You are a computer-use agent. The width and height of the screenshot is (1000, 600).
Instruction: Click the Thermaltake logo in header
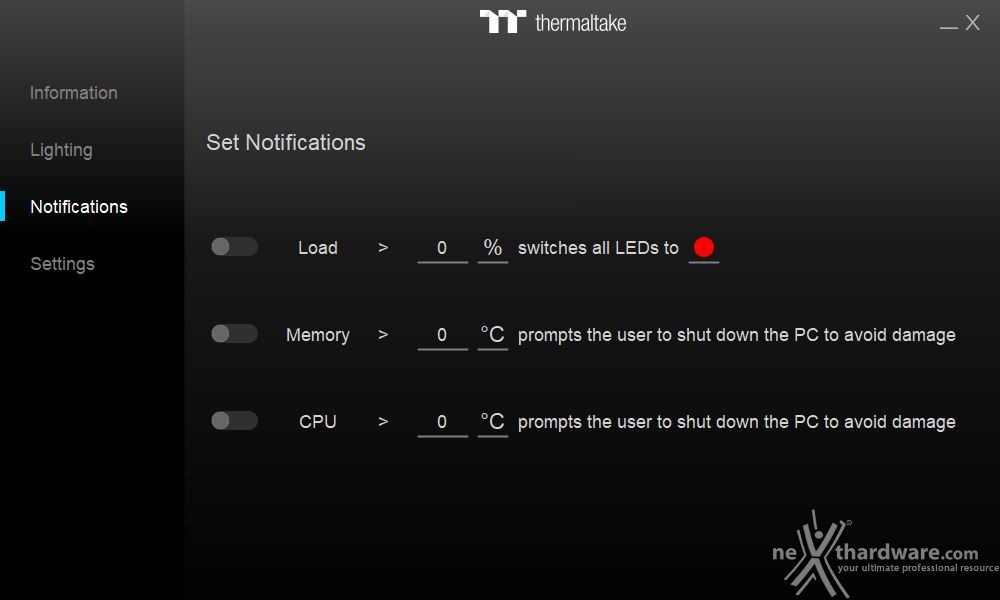click(x=552, y=22)
